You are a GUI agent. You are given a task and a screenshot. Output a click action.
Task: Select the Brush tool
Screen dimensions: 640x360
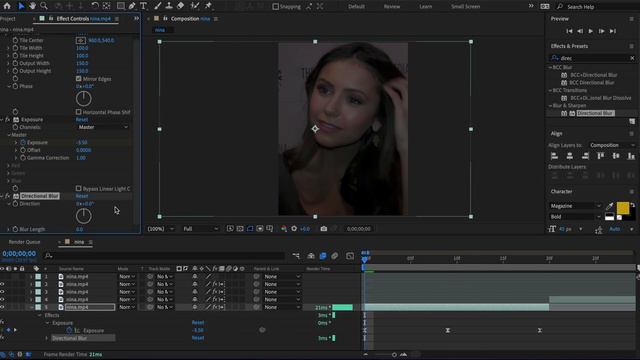(x=158, y=6)
